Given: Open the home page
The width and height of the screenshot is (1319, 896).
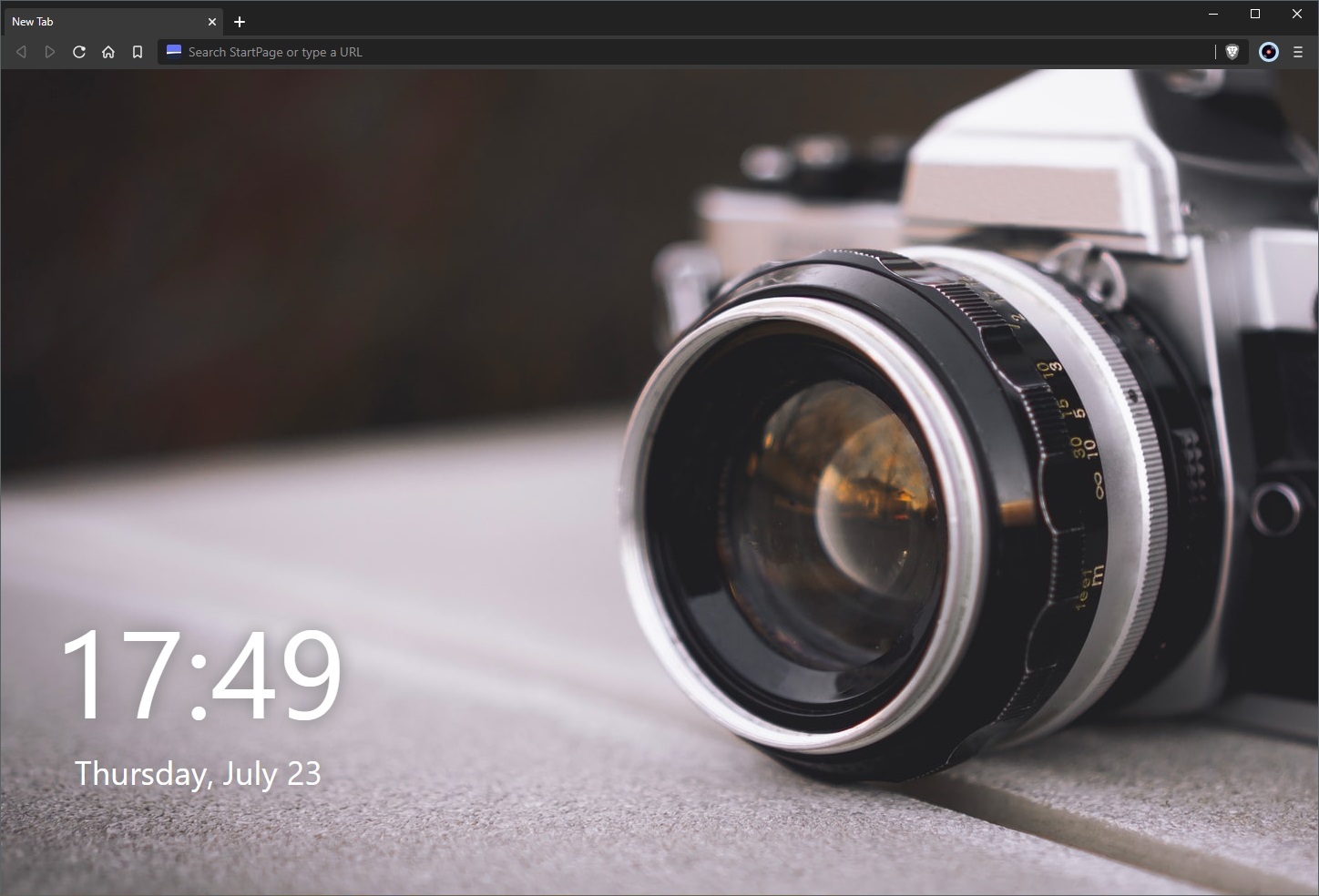Looking at the screenshot, I should click(108, 52).
